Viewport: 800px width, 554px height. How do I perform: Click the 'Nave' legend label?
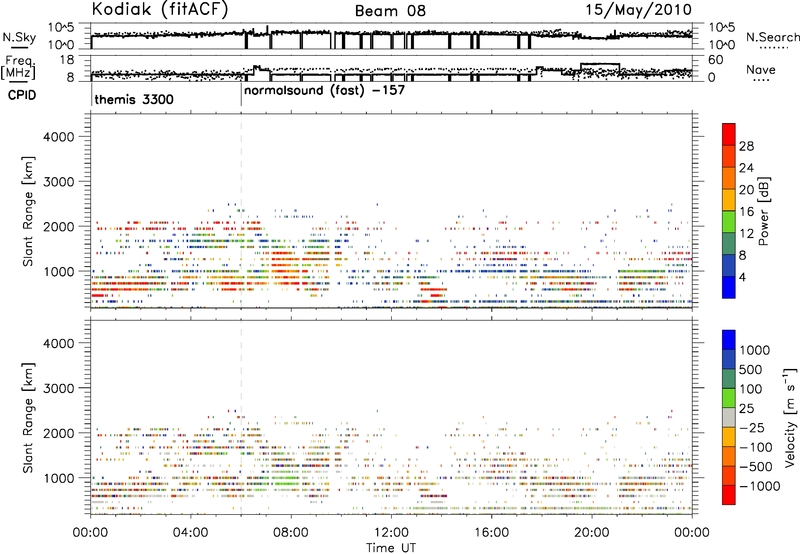coord(760,69)
